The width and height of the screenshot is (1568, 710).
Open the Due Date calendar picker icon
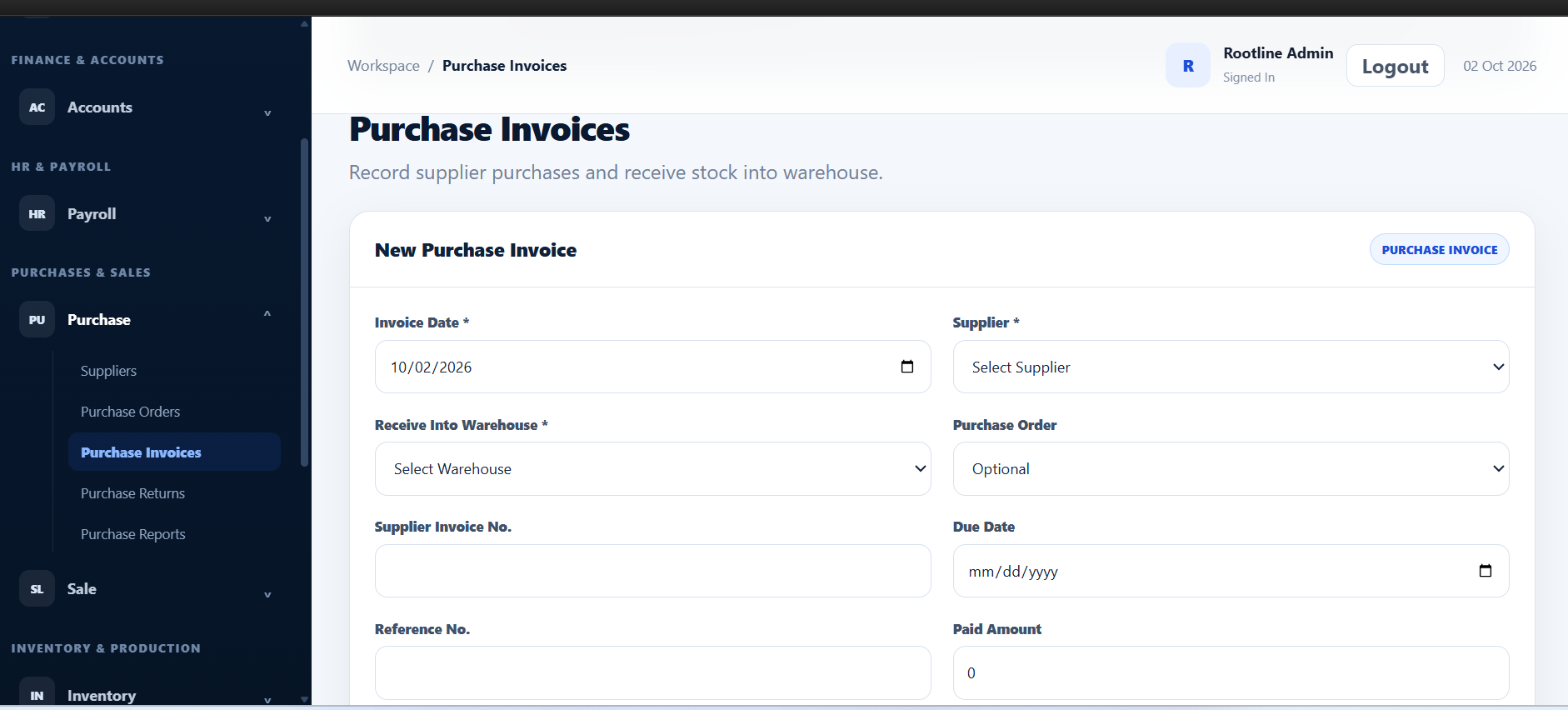1486,571
